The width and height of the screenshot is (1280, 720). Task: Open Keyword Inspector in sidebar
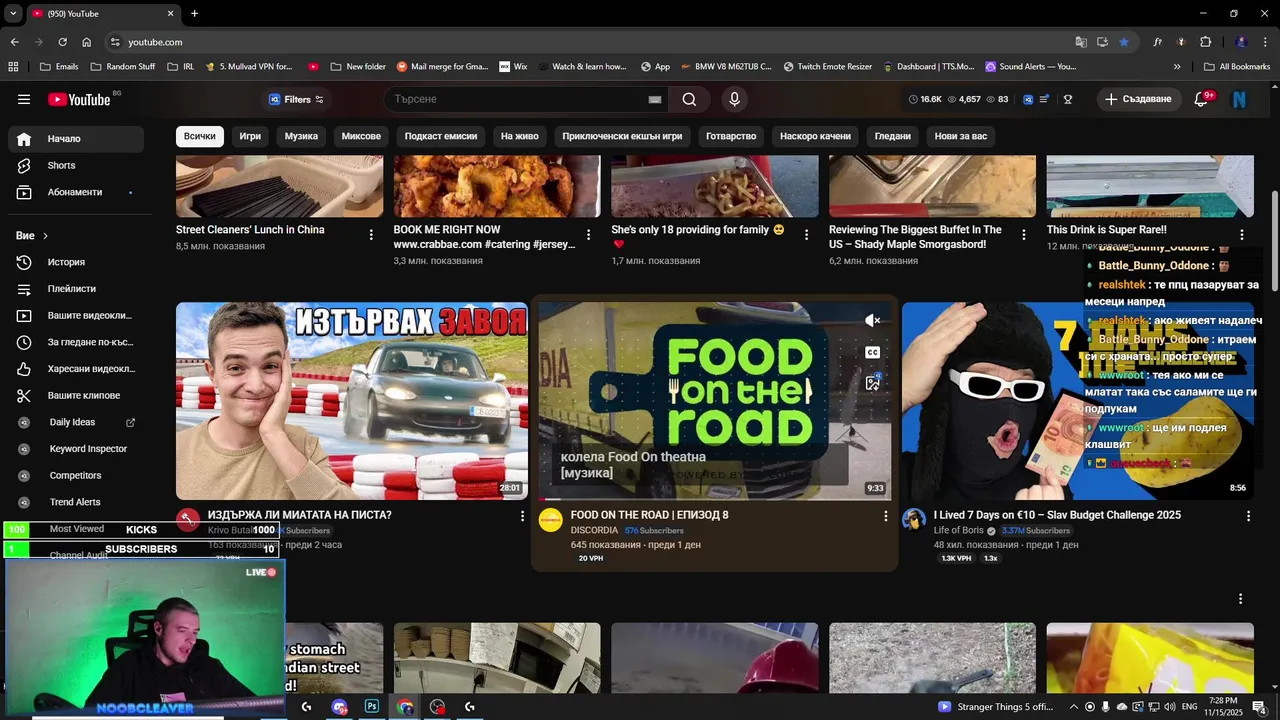(75, 449)
